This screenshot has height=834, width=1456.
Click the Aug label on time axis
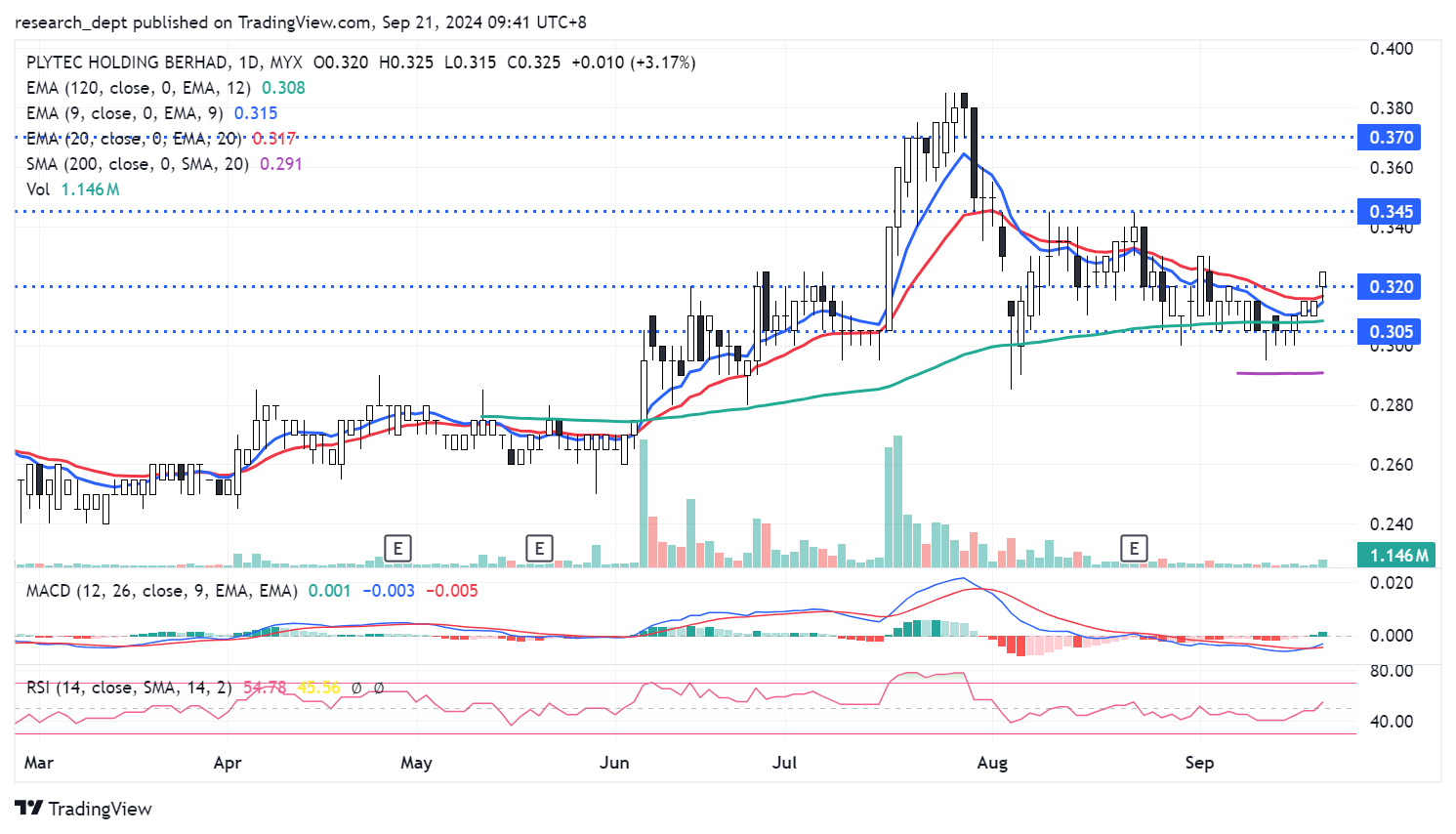coord(992,763)
